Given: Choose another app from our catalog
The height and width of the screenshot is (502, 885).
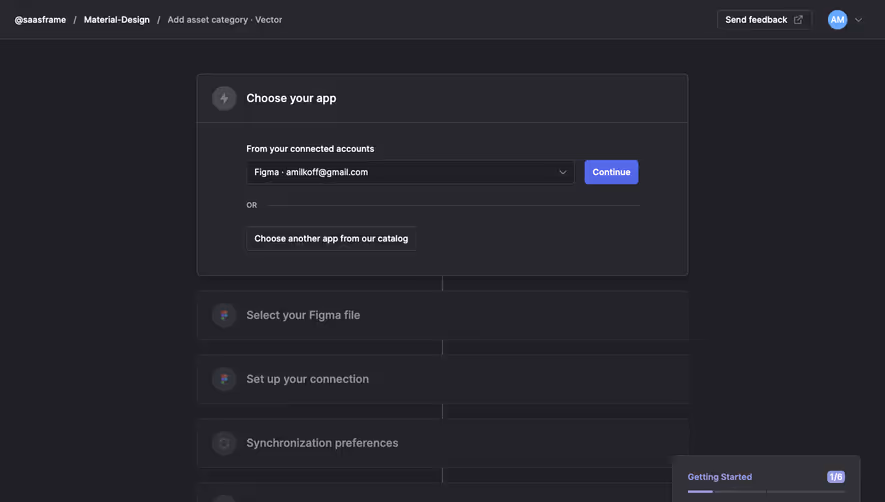Looking at the screenshot, I should (x=331, y=239).
